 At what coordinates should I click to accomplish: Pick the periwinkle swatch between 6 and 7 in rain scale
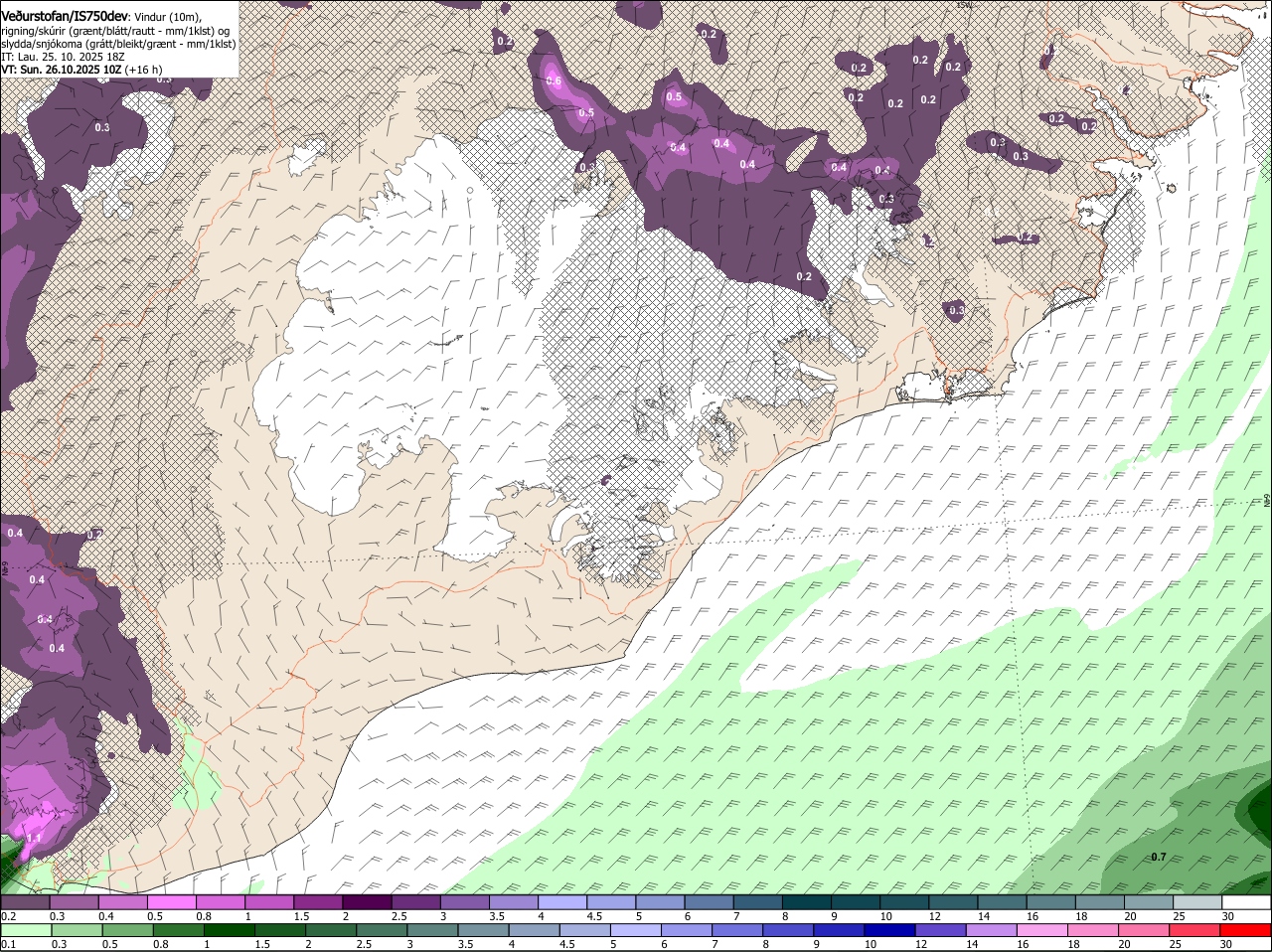click(x=687, y=930)
